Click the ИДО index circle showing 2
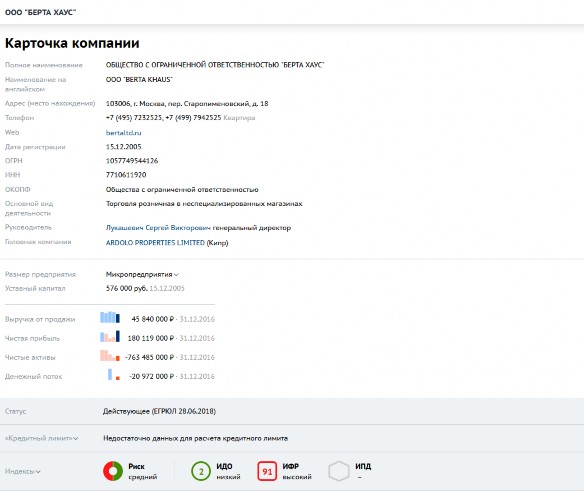Viewport: 584px width, 491px height. (201, 471)
